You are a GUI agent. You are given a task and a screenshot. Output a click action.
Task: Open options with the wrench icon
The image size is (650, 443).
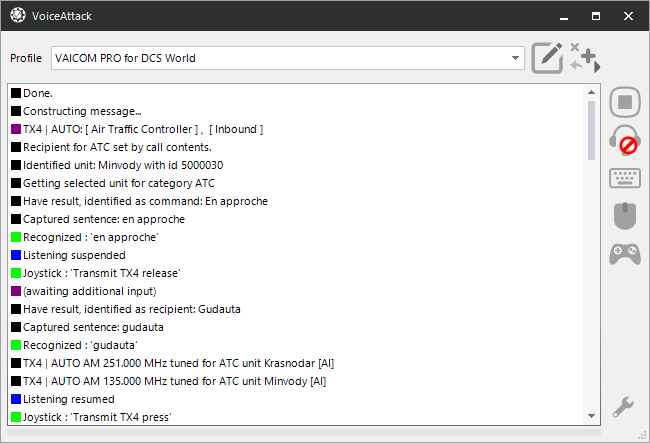(623, 407)
